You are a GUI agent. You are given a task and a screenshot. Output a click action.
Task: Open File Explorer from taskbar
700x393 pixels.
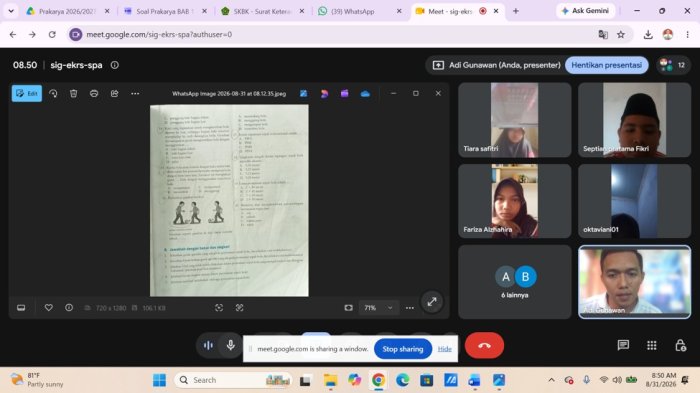[x=330, y=380]
